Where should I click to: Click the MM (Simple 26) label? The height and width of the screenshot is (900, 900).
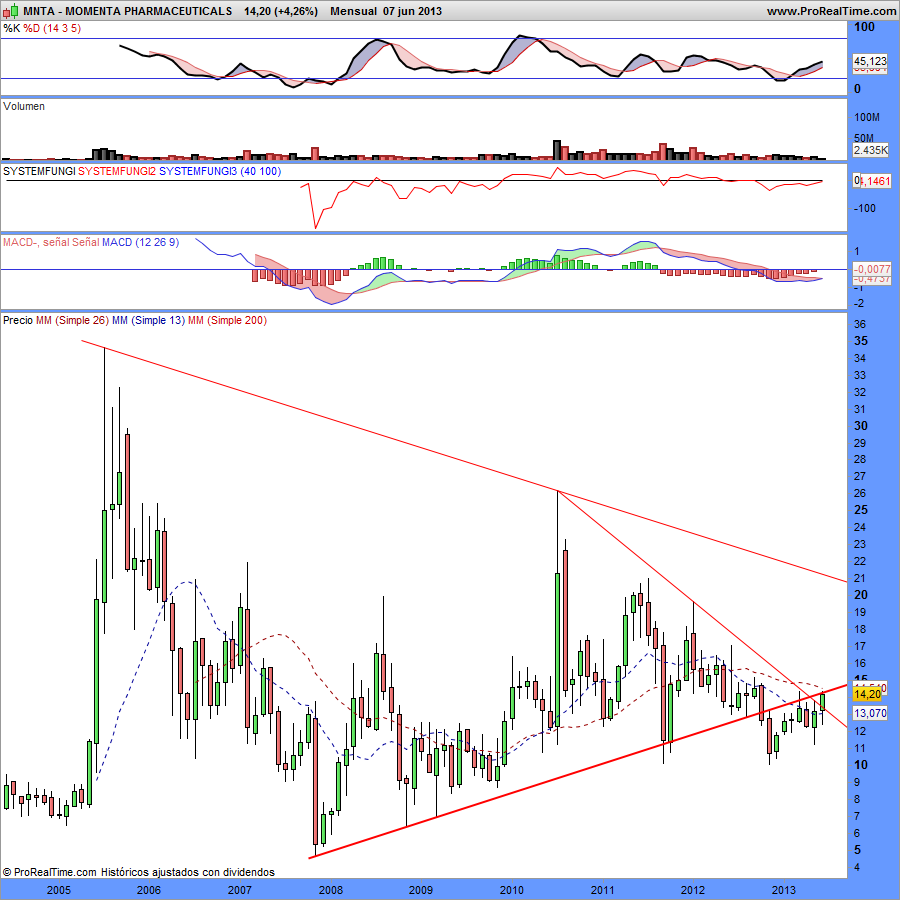tap(72, 320)
